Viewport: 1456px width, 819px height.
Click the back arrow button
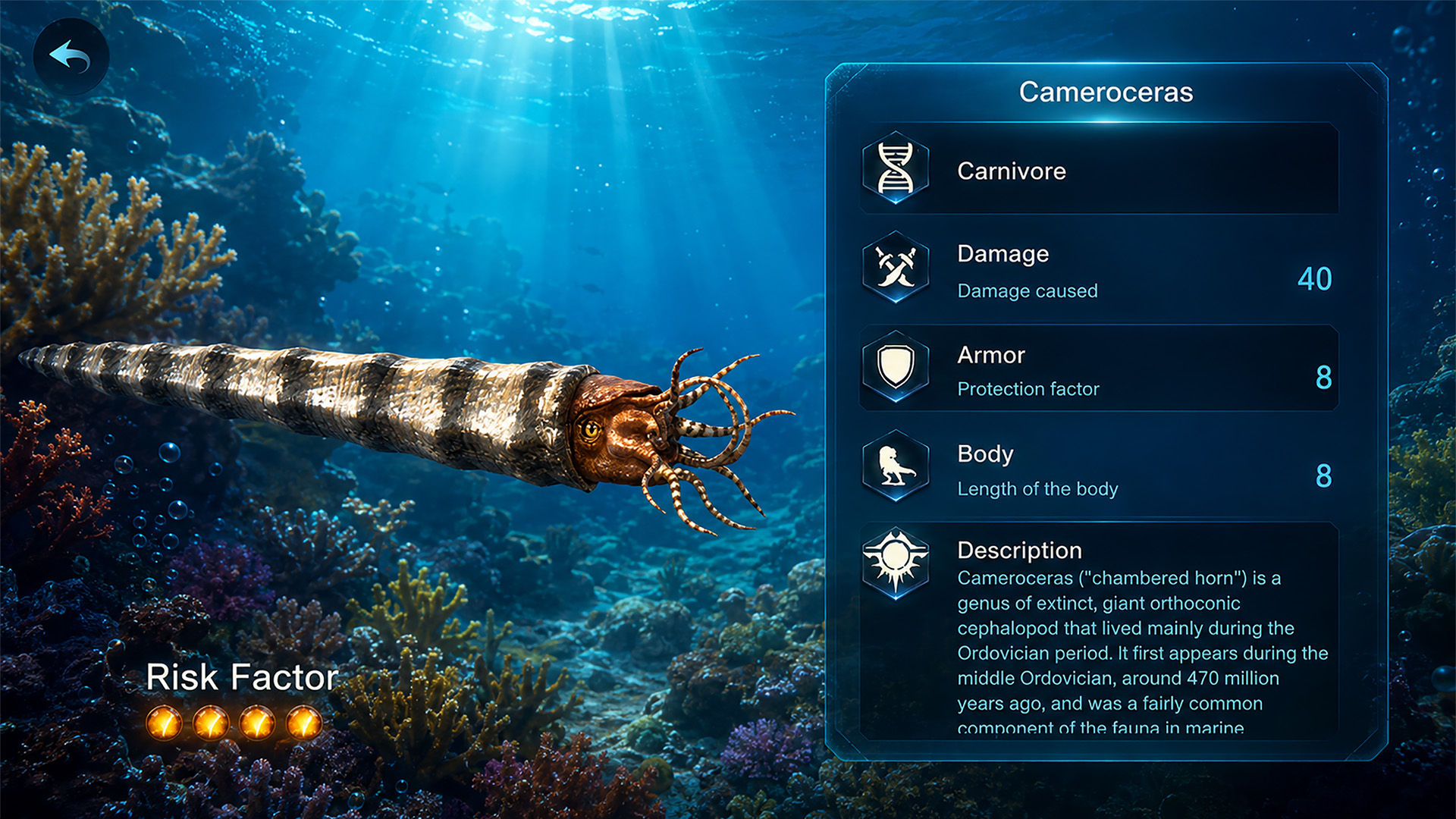[x=71, y=56]
